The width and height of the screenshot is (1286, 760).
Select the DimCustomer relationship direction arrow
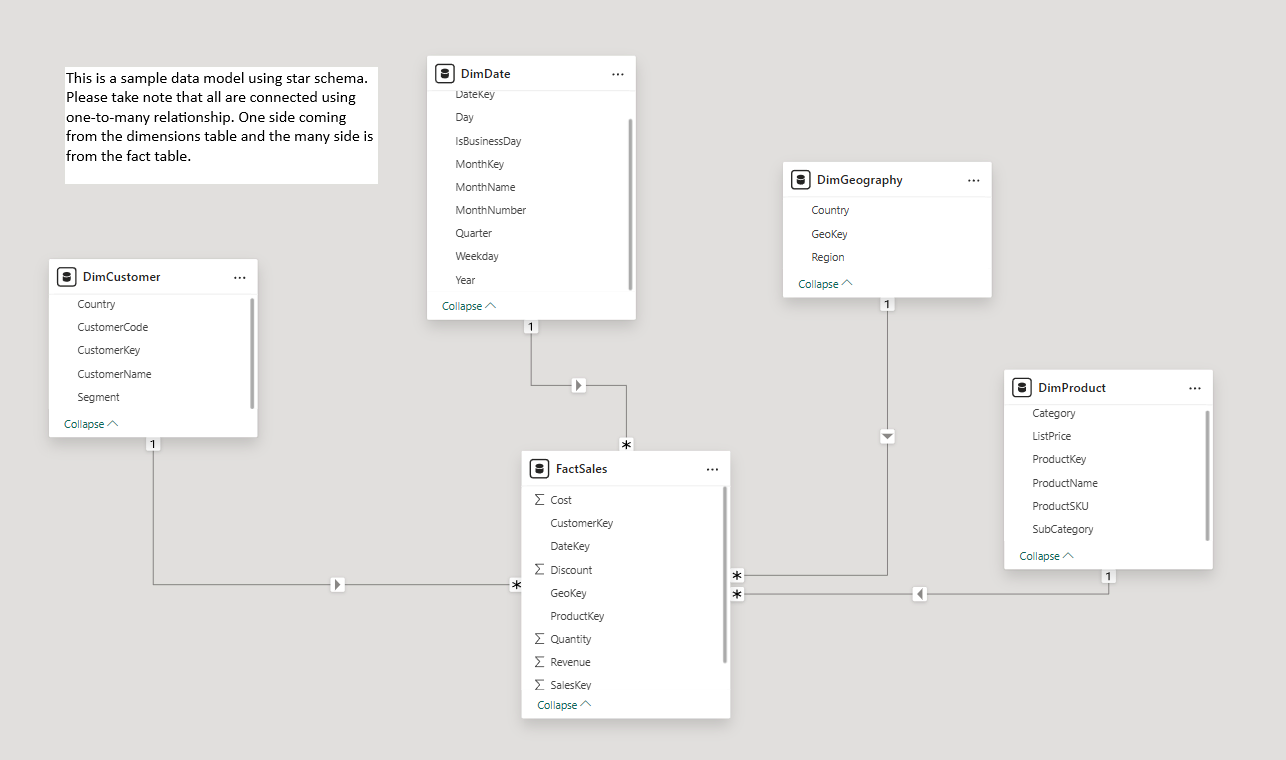[x=338, y=584]
